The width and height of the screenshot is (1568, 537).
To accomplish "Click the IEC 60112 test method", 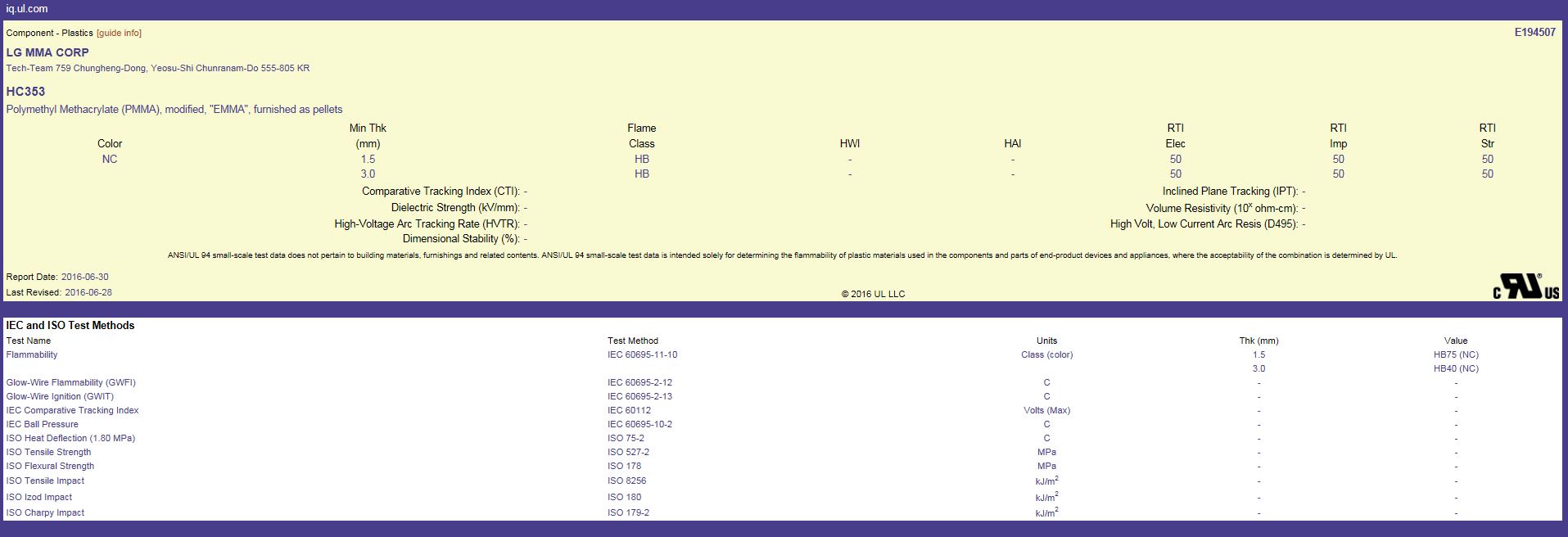I will [x=630, y=410].
